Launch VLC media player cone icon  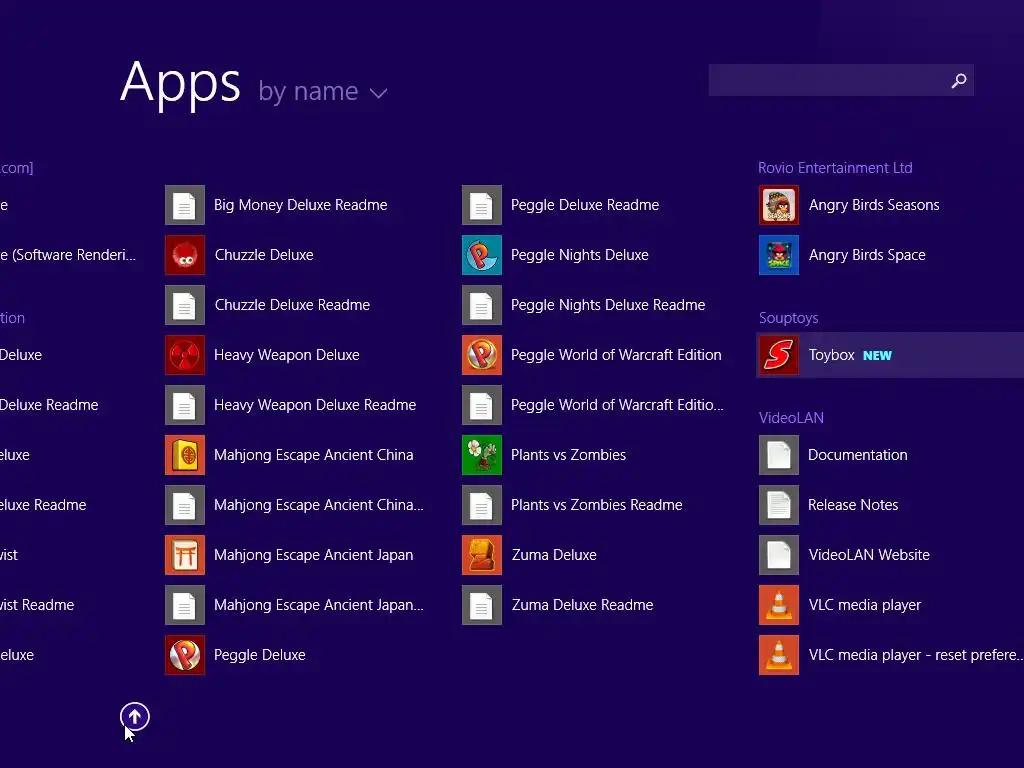[x=779, y=605]
